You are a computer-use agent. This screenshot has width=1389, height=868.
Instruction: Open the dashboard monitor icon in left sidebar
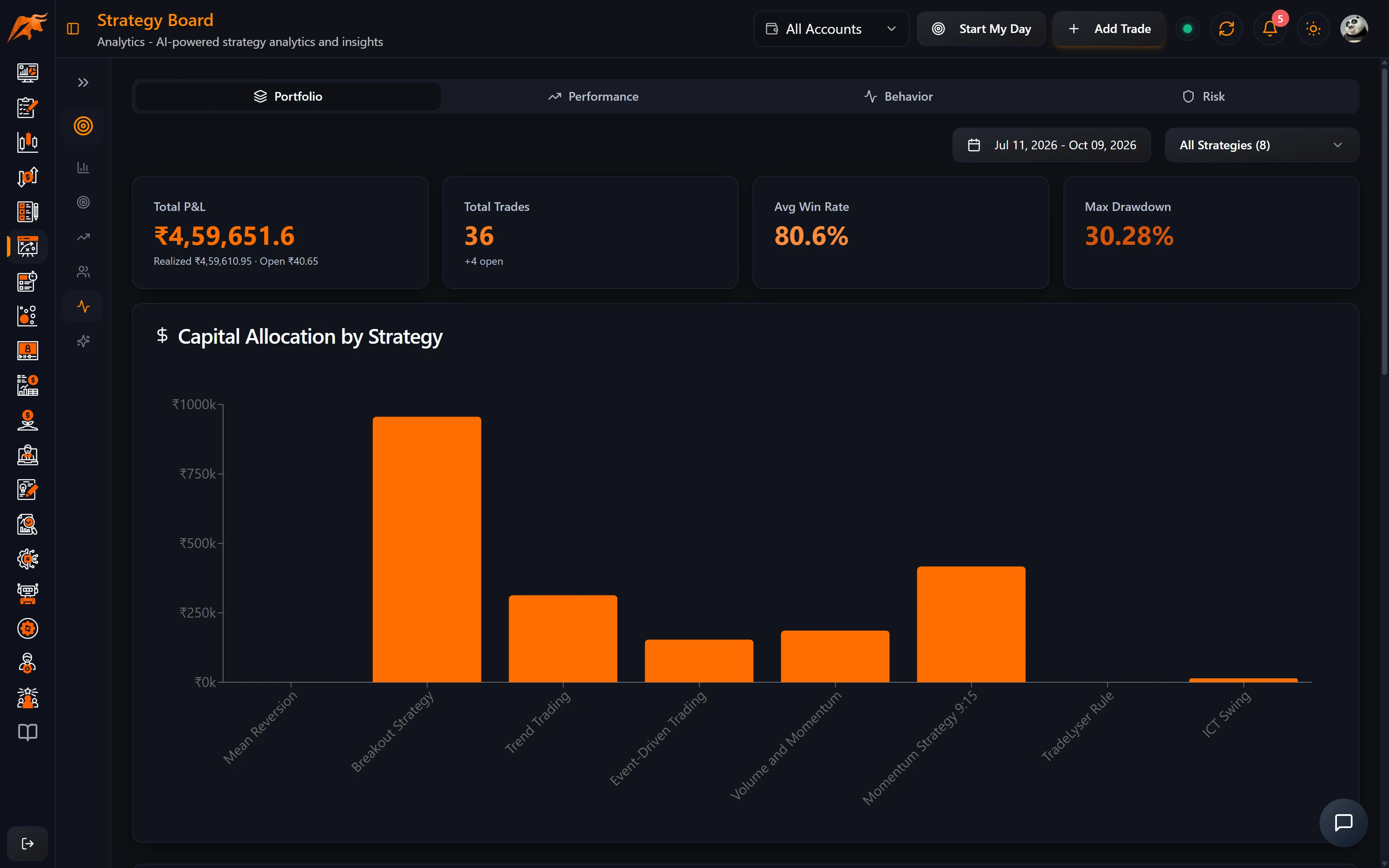click(27, 72)
